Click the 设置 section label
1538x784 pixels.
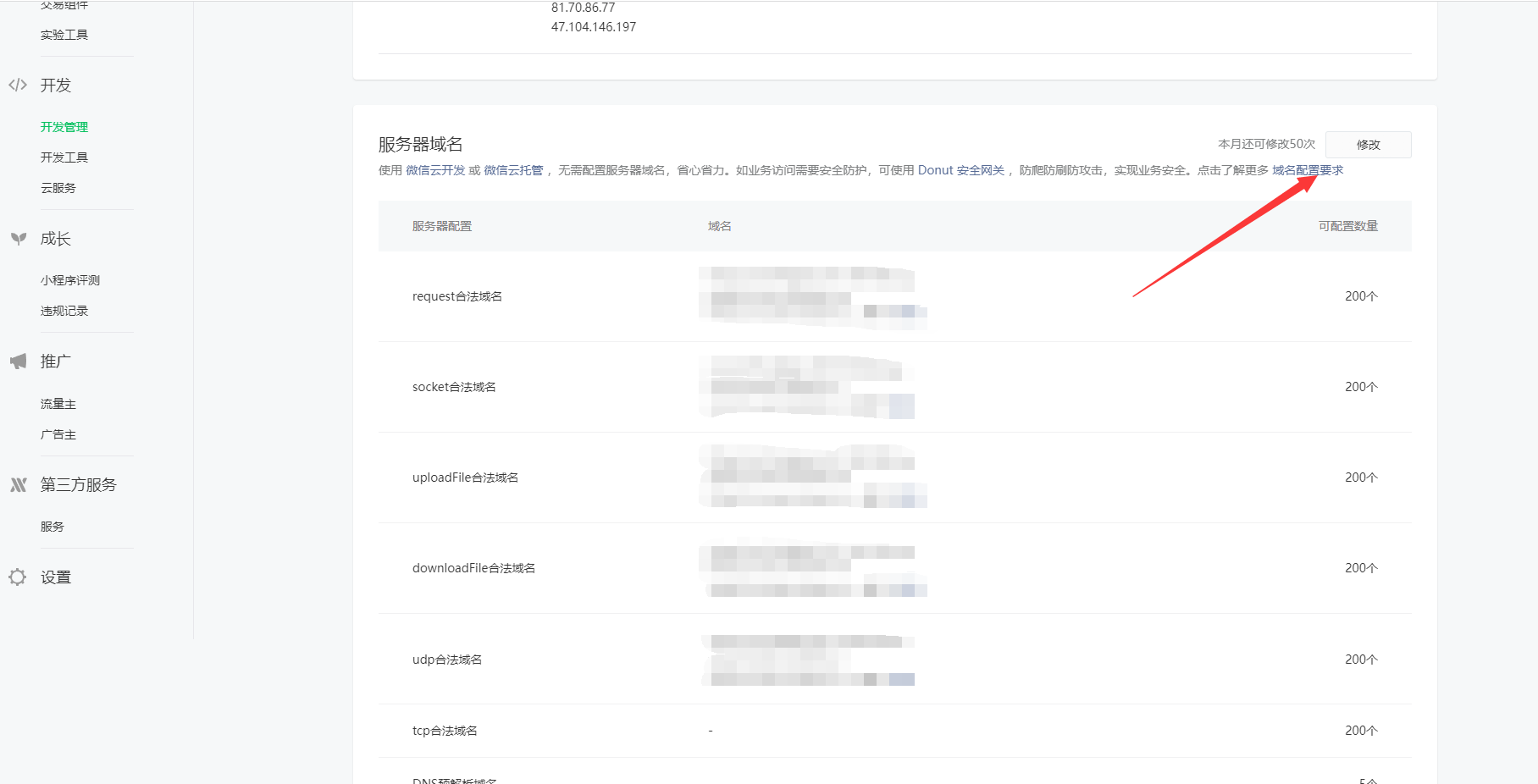56,577
